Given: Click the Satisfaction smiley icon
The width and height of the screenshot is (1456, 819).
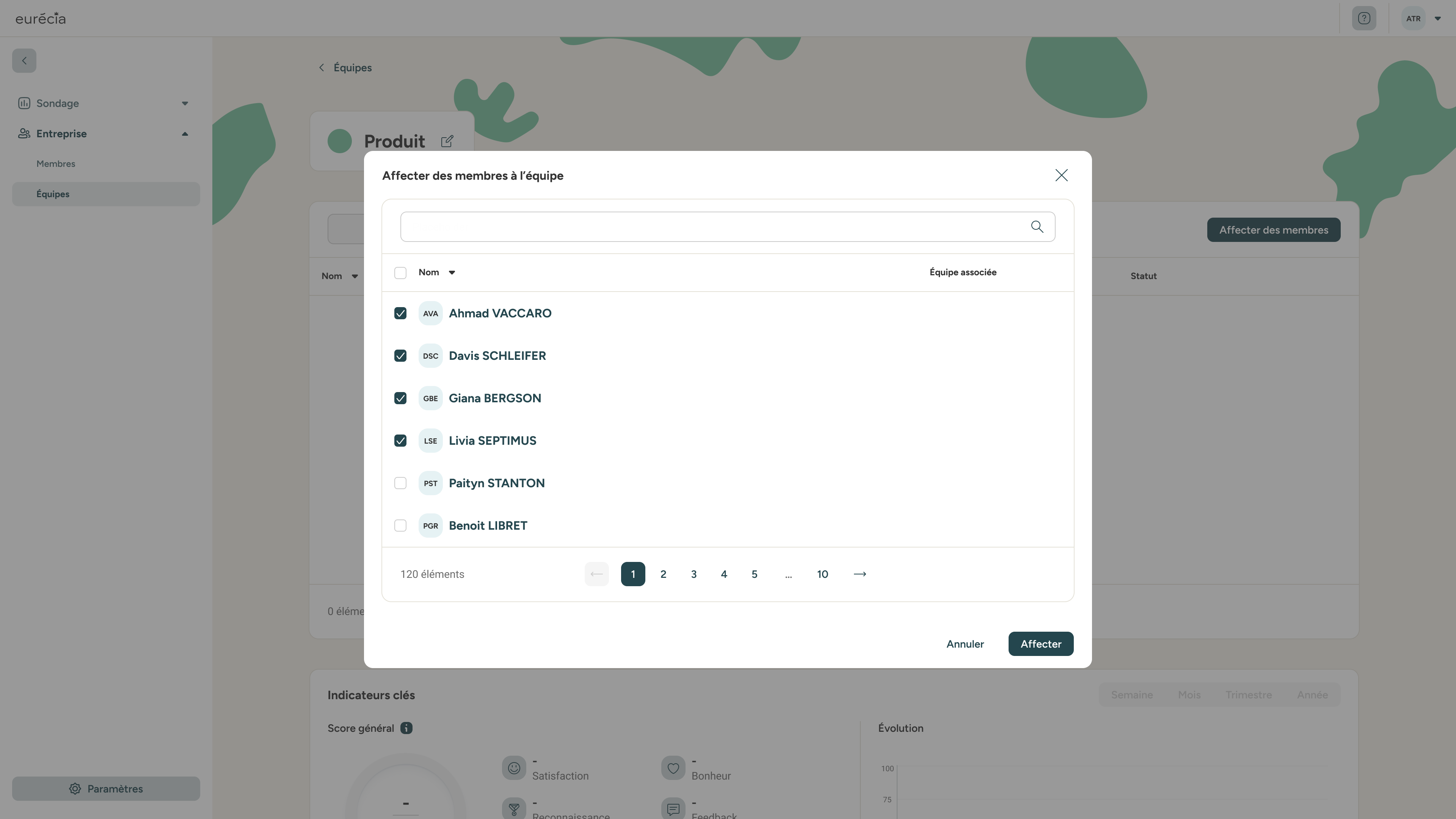Looking at the screenshot, I should [514, 768].
